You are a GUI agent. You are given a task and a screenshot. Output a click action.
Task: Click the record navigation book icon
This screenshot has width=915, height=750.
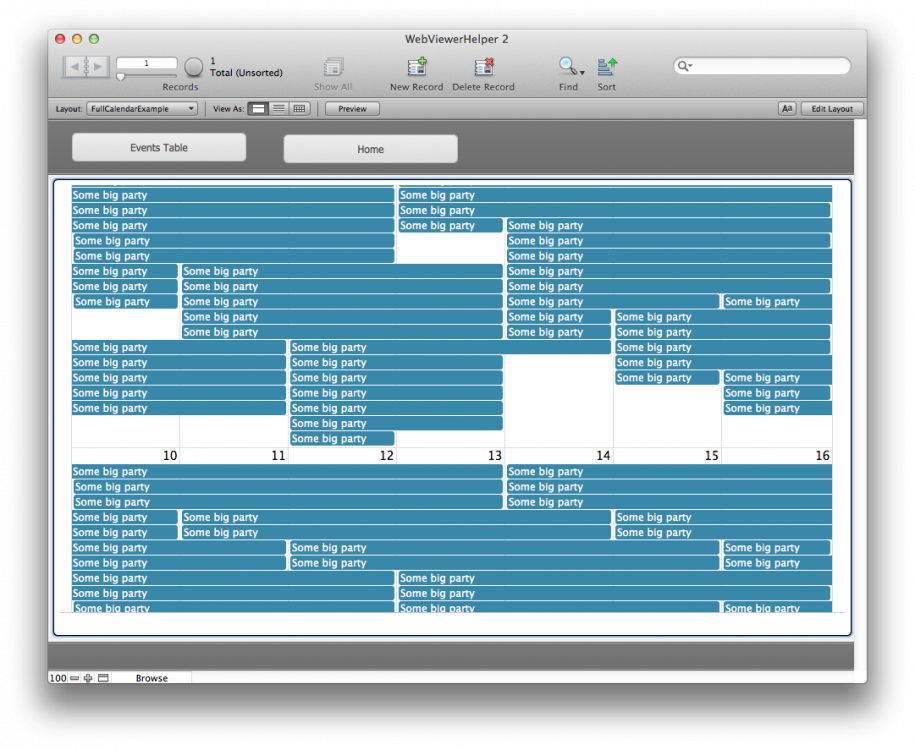(86, 67)
